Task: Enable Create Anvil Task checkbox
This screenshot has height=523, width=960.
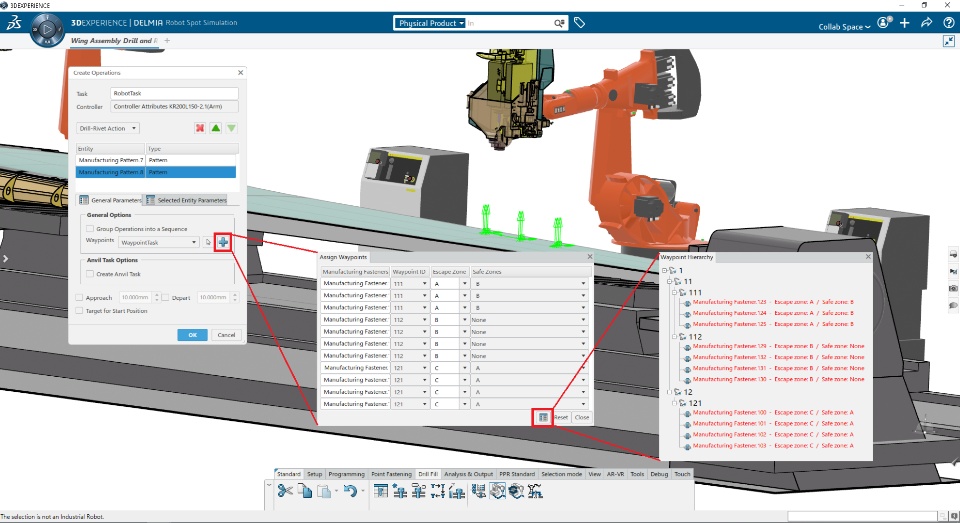Action: [x=90, y=274]
